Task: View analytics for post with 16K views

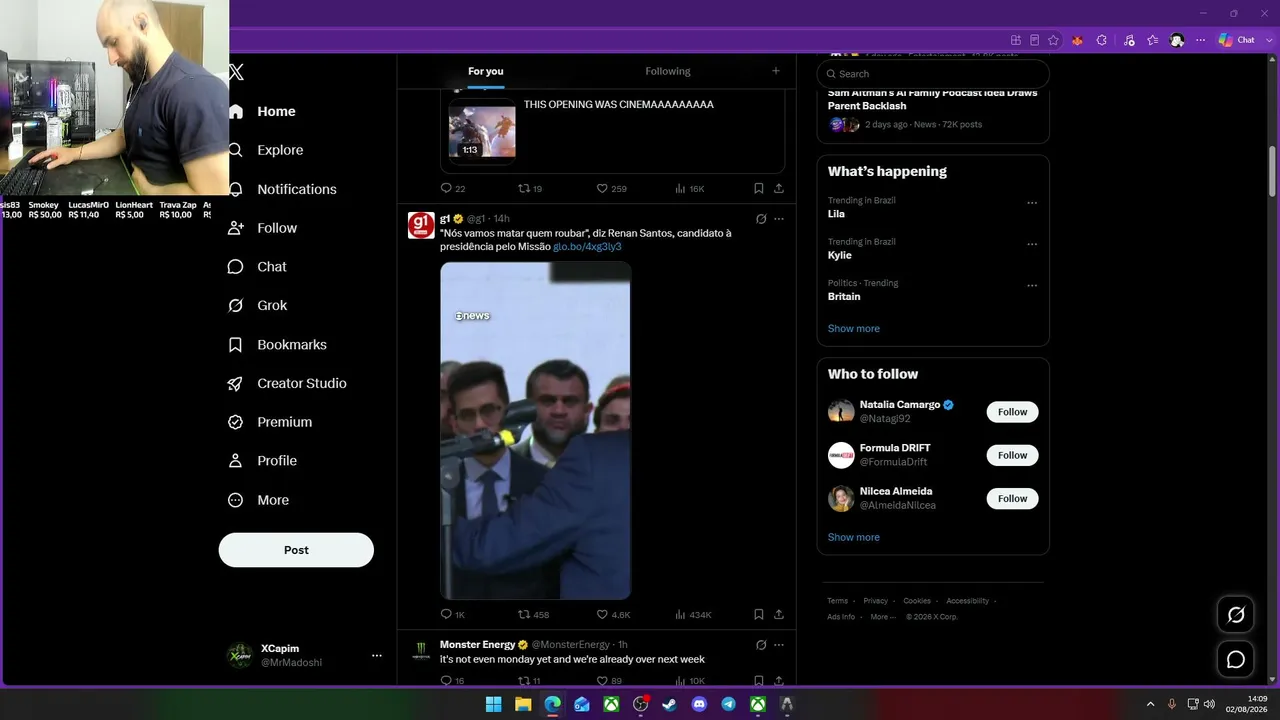Action: 690,188
